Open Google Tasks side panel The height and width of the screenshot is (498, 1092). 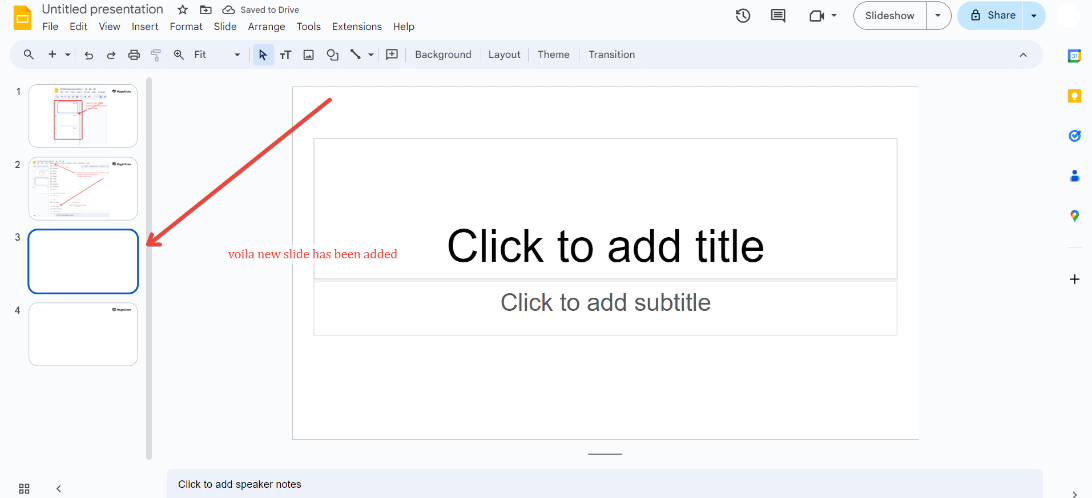(x=1075, y=136)
